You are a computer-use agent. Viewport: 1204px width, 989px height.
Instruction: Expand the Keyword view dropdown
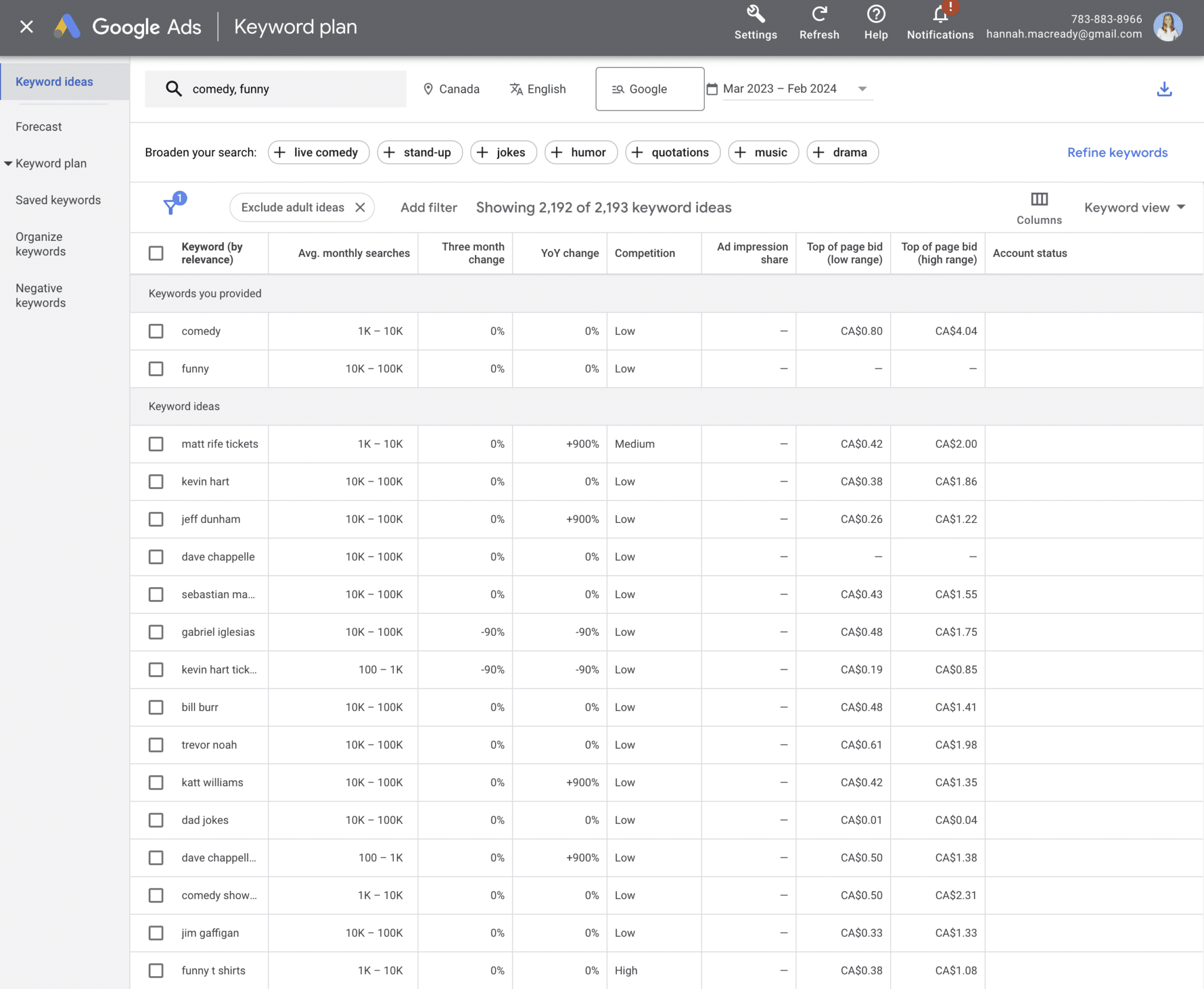1134,207
